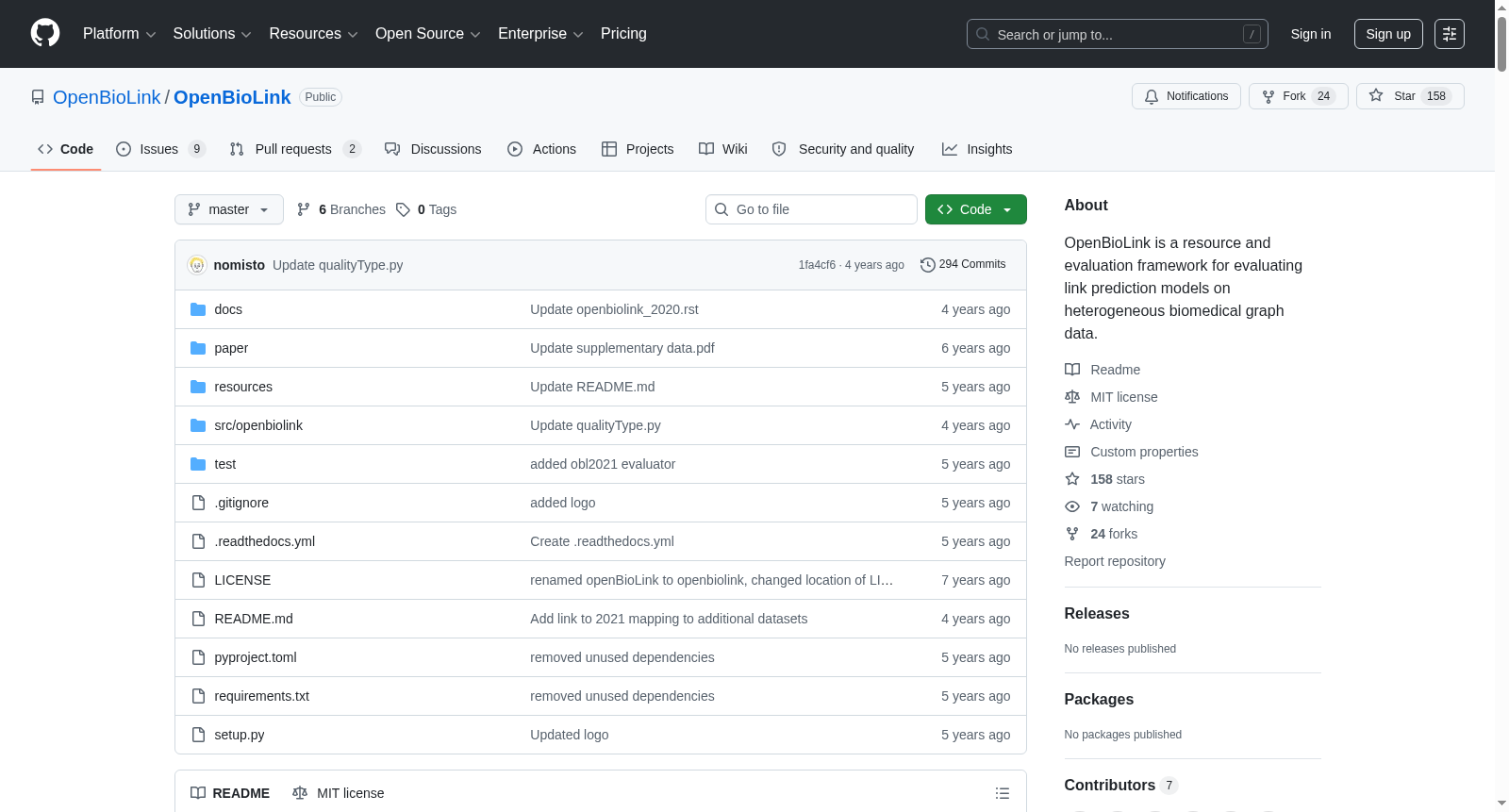Click the repository book icon beside OpenBioLink
The image size is (1509, 812).
click(x=38, y=97)
